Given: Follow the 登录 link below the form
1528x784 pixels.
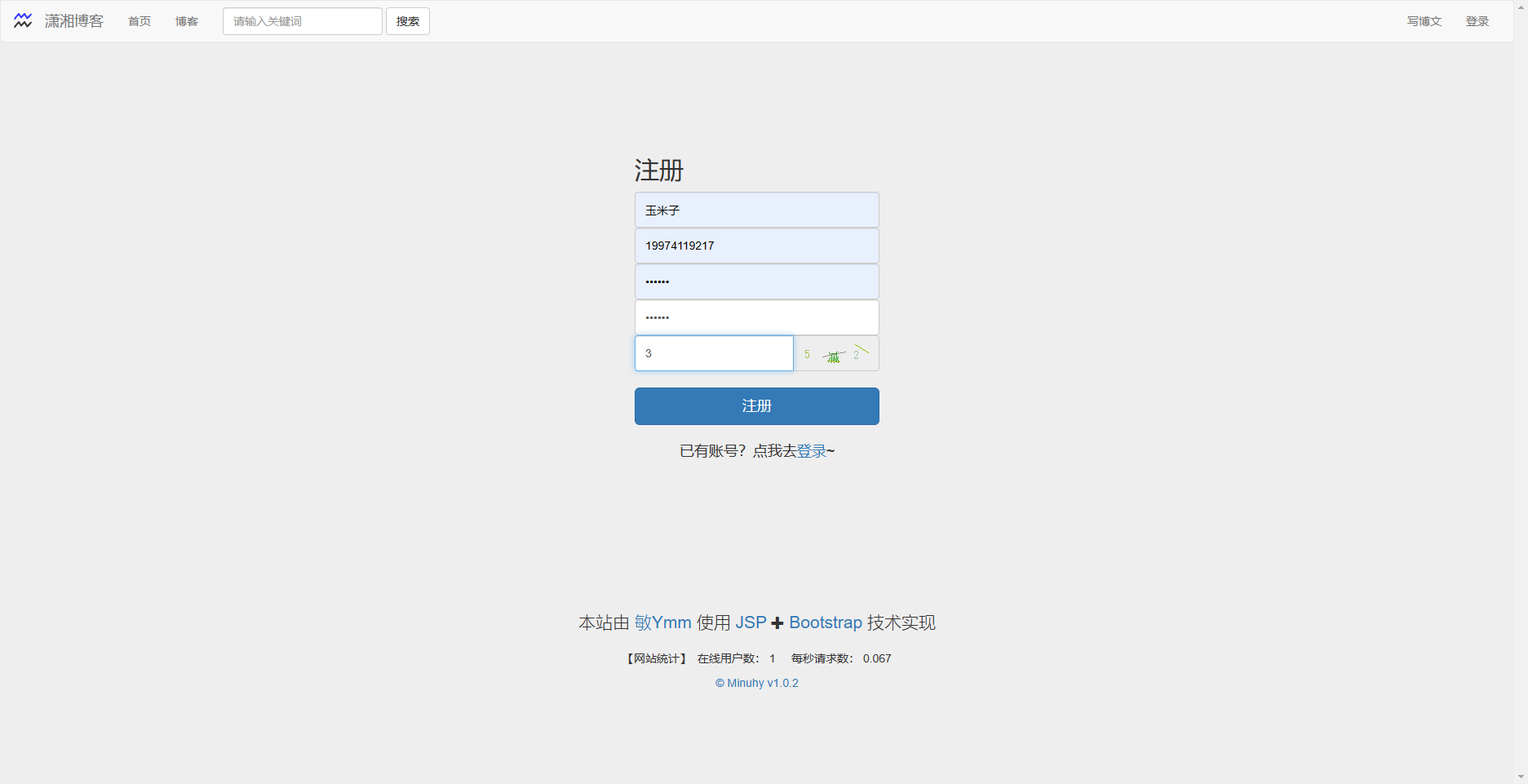Looking at the screenshot, I should [812, 451].
